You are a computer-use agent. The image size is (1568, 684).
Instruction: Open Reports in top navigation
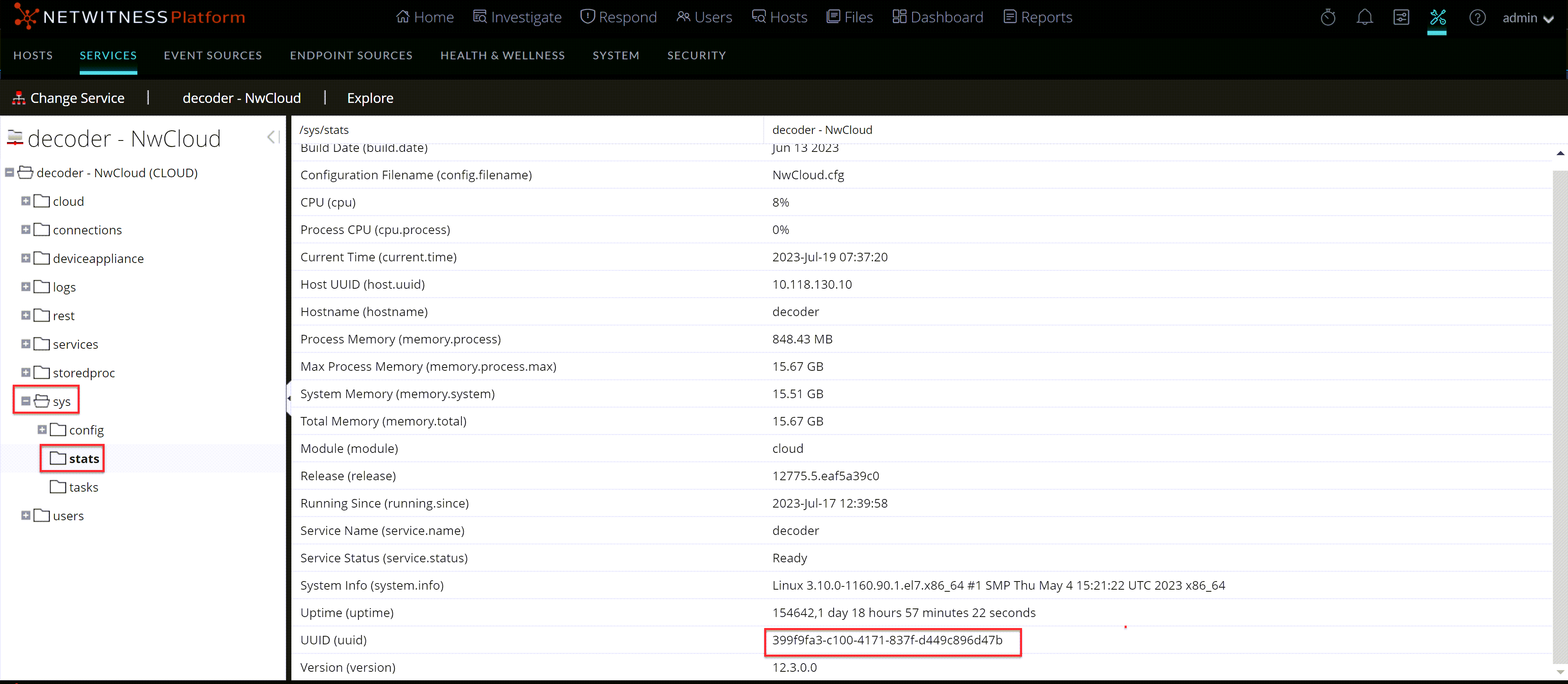pos(1038,17)
